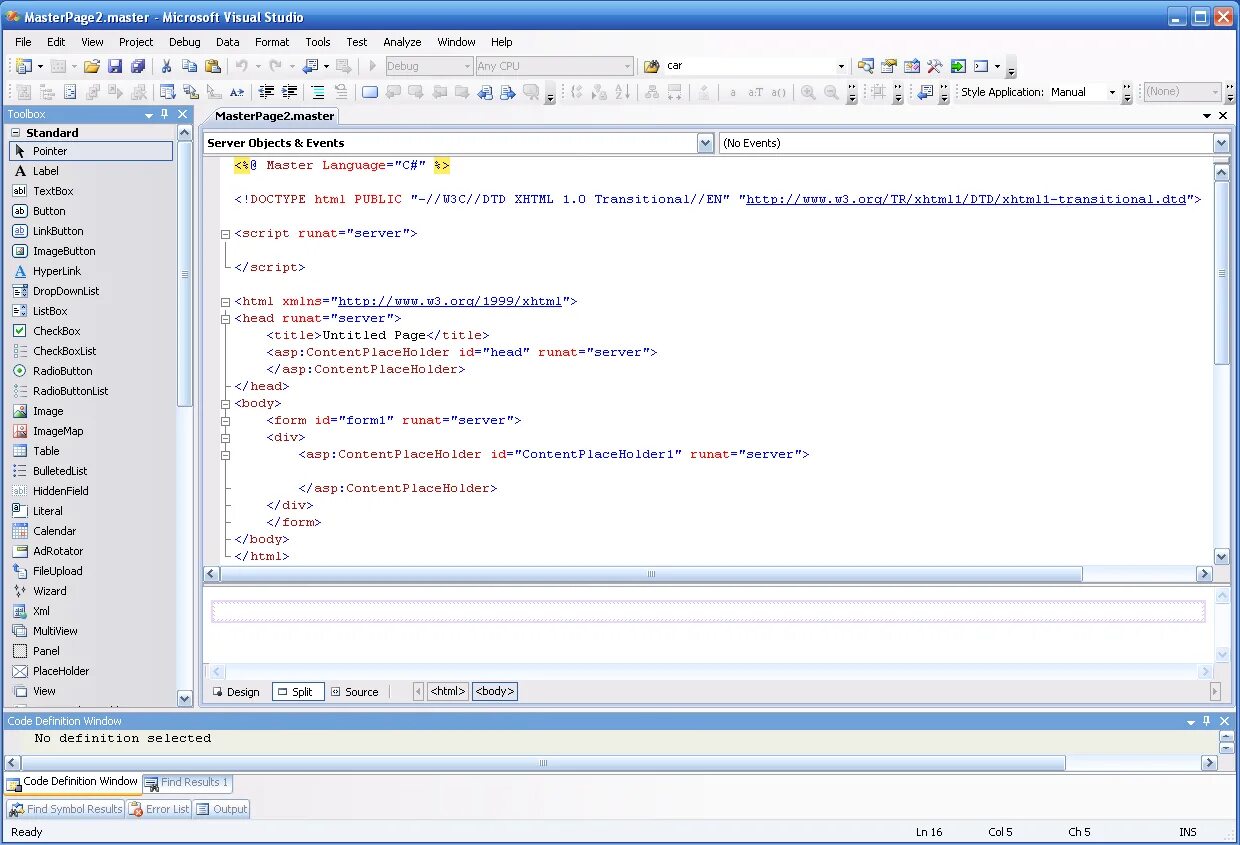The width and height of the screenshot is (1240, 845).
Task: Open the Toolbox icon with wrench and hammer
Action: click(x=935, y=66)
